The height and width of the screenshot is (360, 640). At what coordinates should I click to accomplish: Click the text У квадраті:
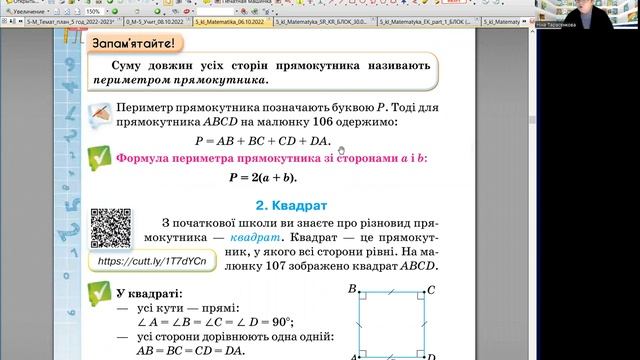pyautogui.click(x=149, y=293)
